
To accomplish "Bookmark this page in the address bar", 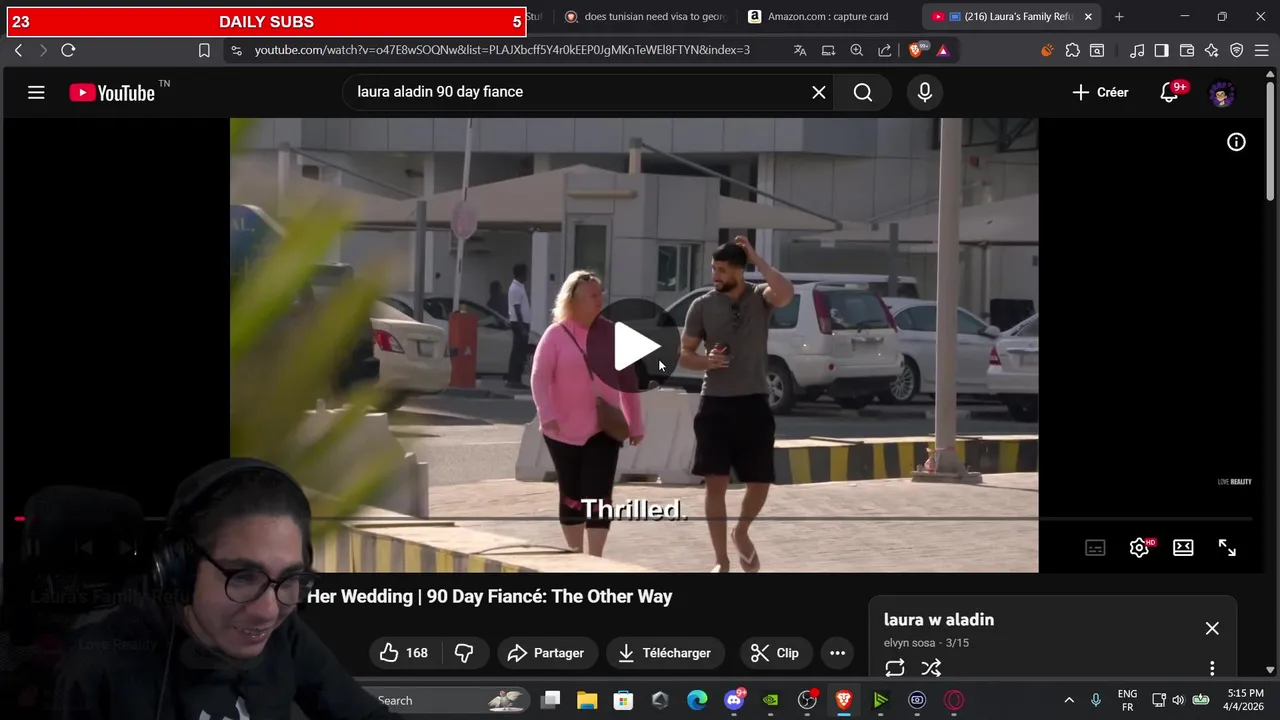I will [x=204, y=50].
